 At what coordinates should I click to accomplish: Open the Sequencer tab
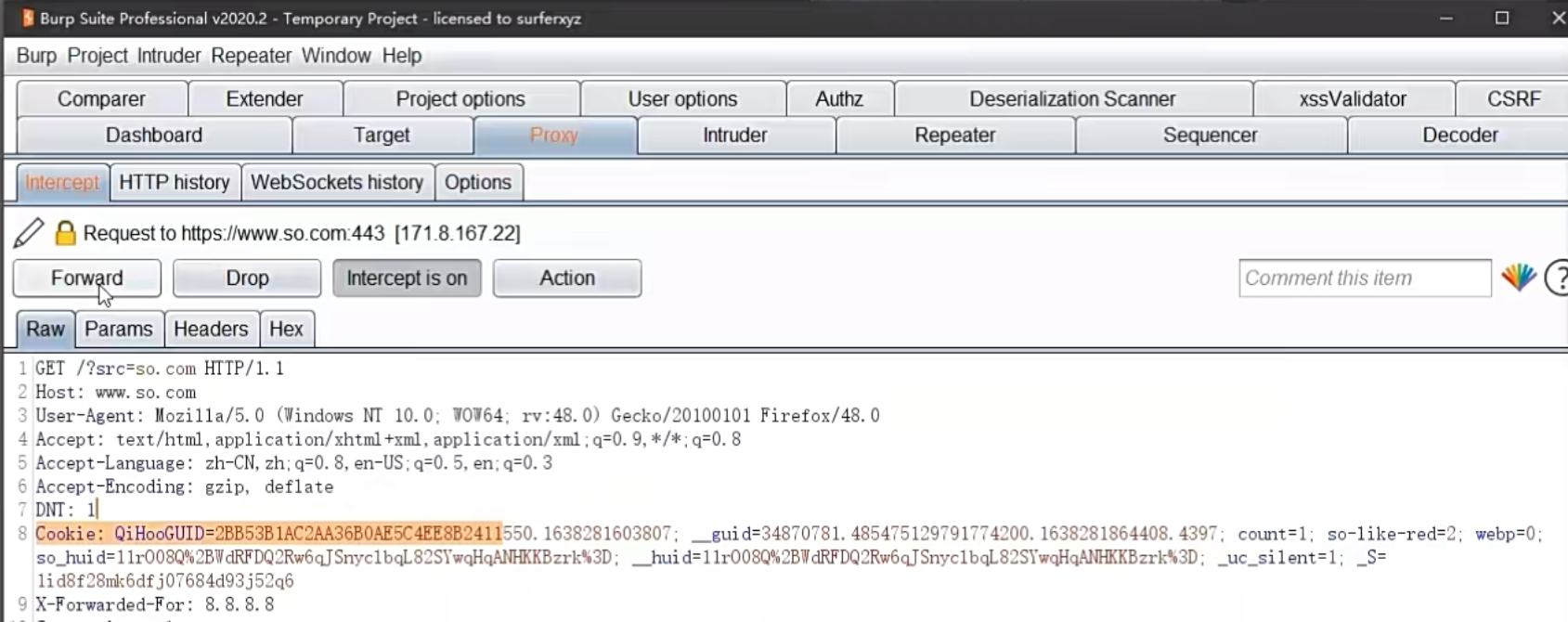(1211, 136)
